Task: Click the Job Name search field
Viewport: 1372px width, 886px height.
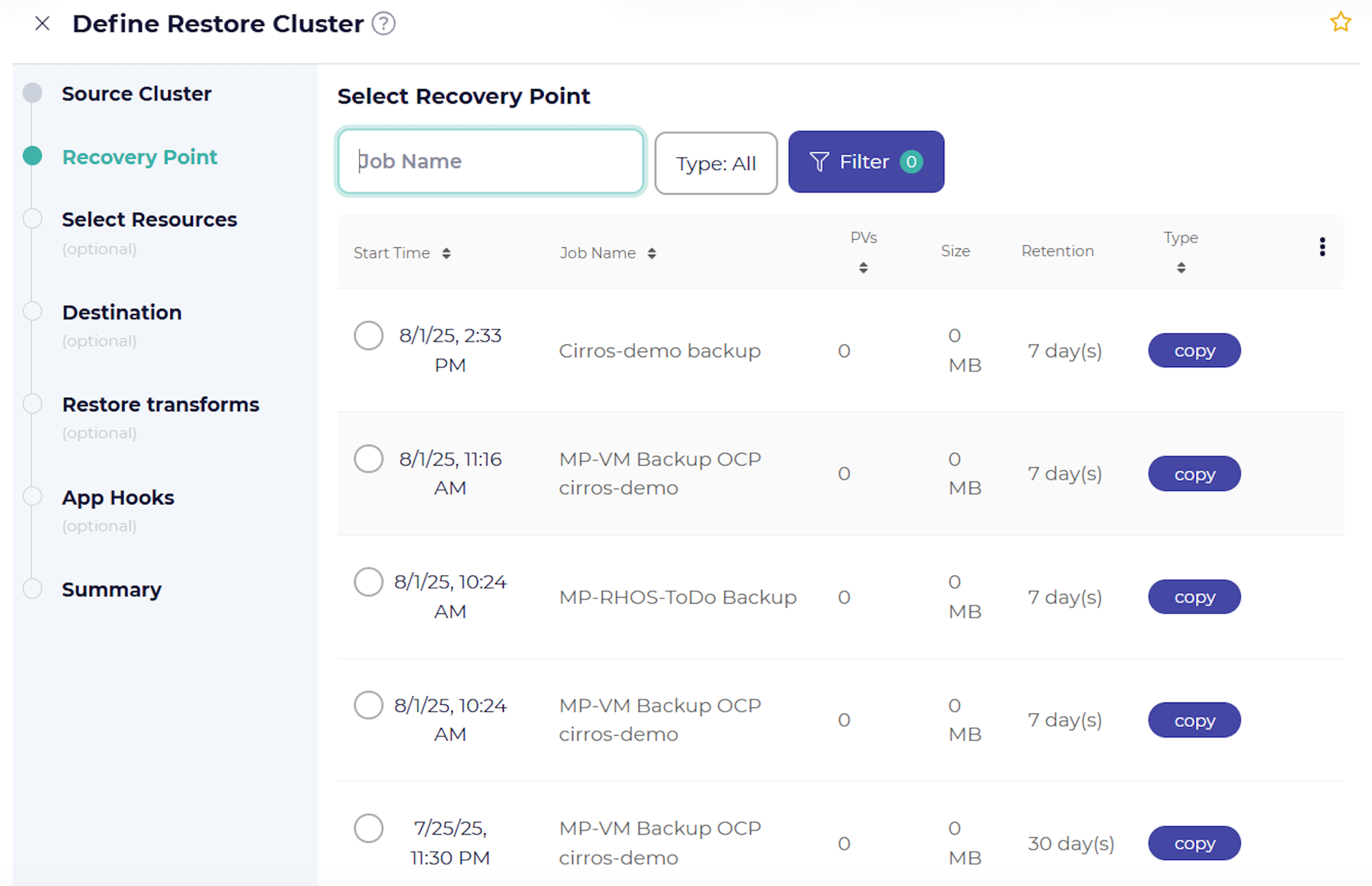Action: (x=490, y=161)
